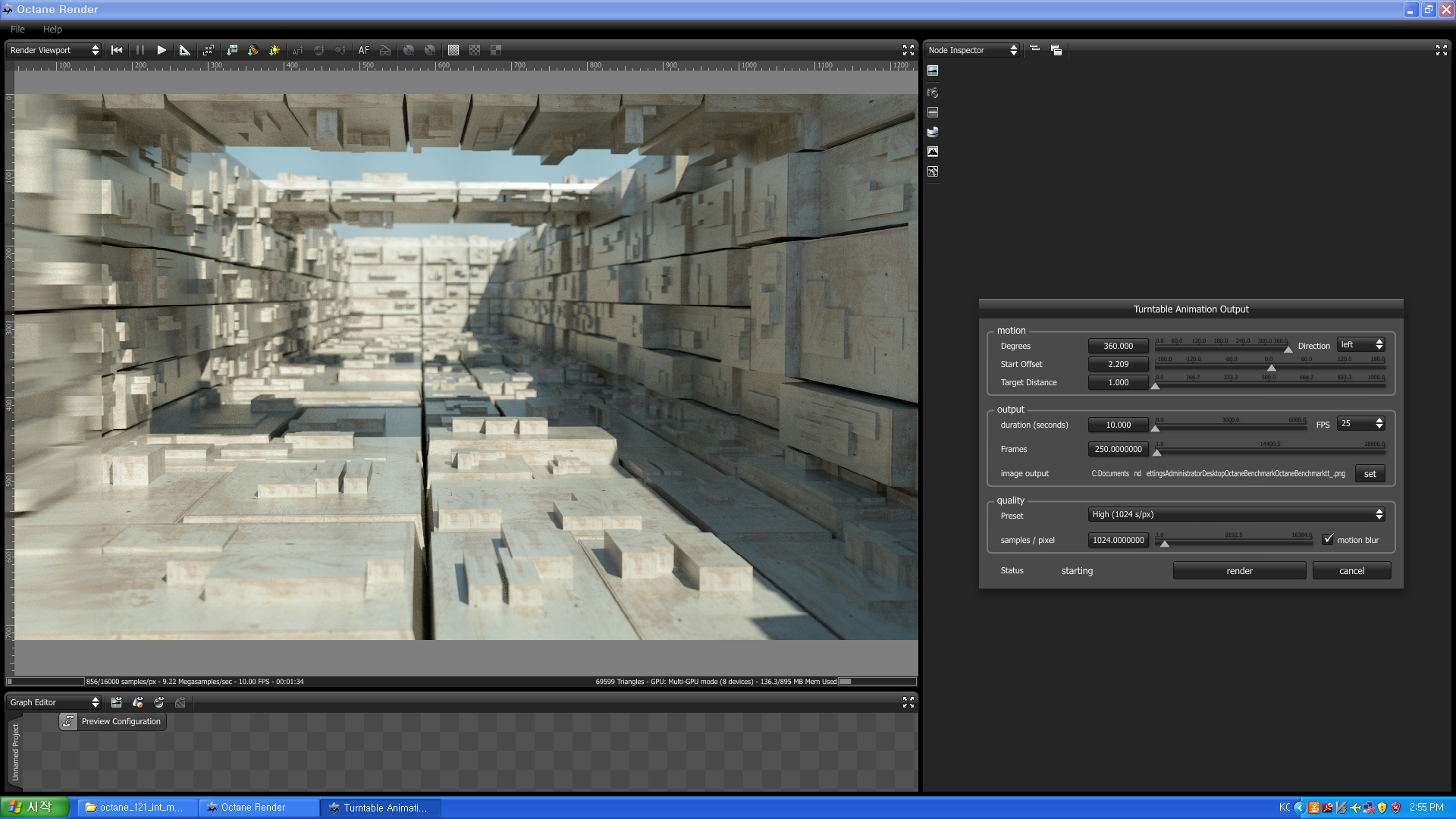
Task: Open the Render Viewport panel type dropdown
Action: 54,50
